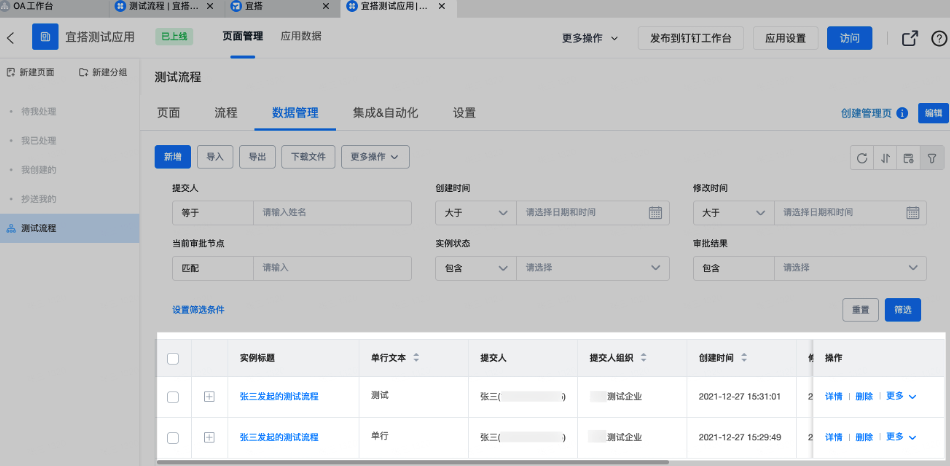This screenshot has width=950, height=466.
Task: Open the app in a new window icon
Action: click(909, 38)
